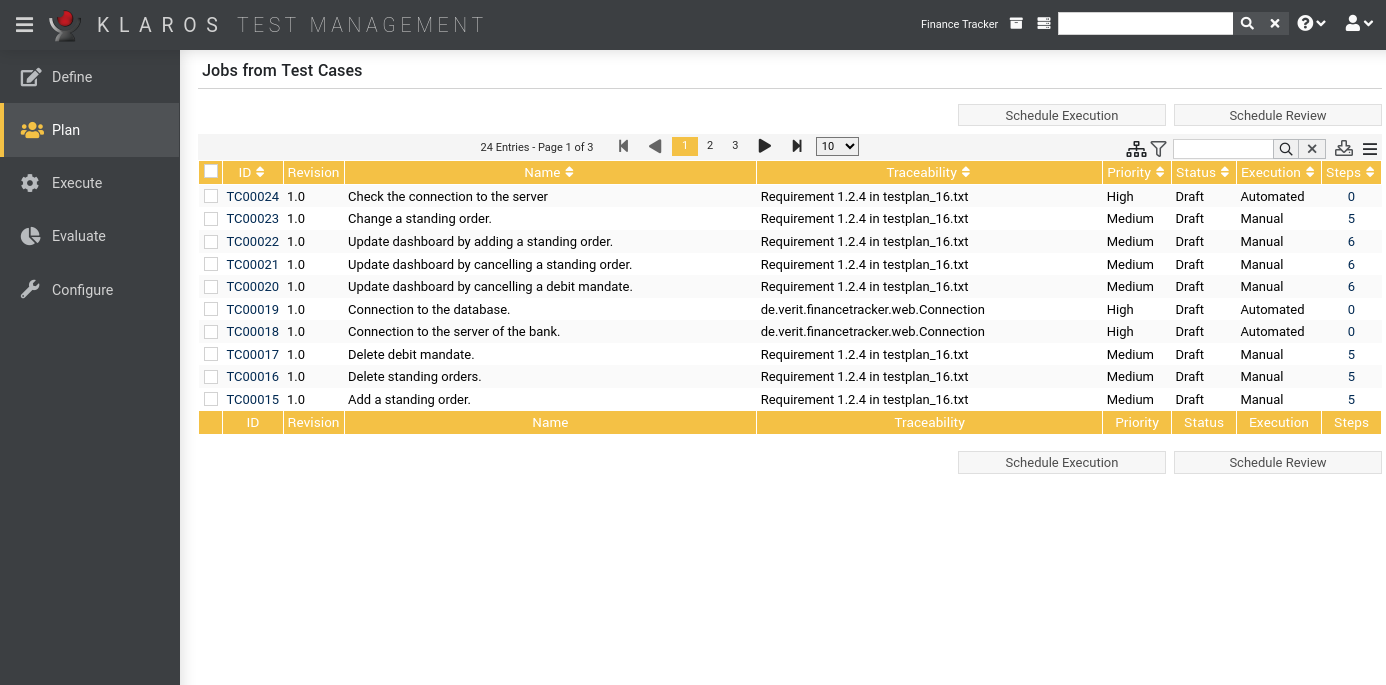The image size is (1386, 685).
Task: Sort table by Priority column
Action: (x=1136, y=172)
